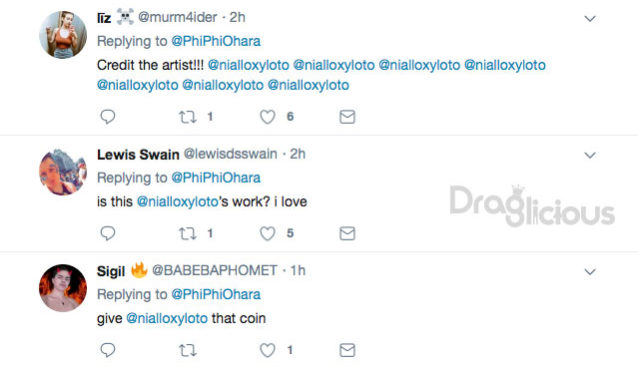This screenshot has width=638, height=368.
Task: Reply to Lewis Swain's tweet
Action: point(108,234)
